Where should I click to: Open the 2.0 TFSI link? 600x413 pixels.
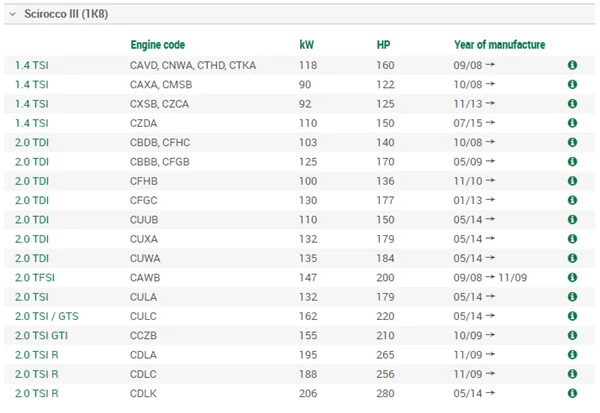click(35, 278)
